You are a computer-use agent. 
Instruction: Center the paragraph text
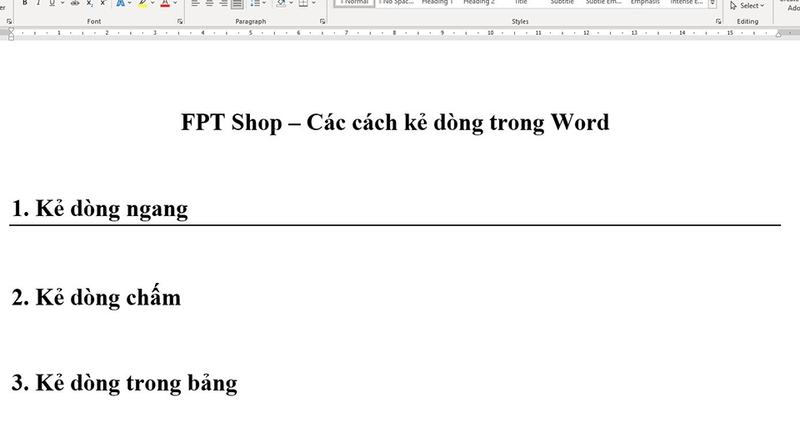point(209,3)
